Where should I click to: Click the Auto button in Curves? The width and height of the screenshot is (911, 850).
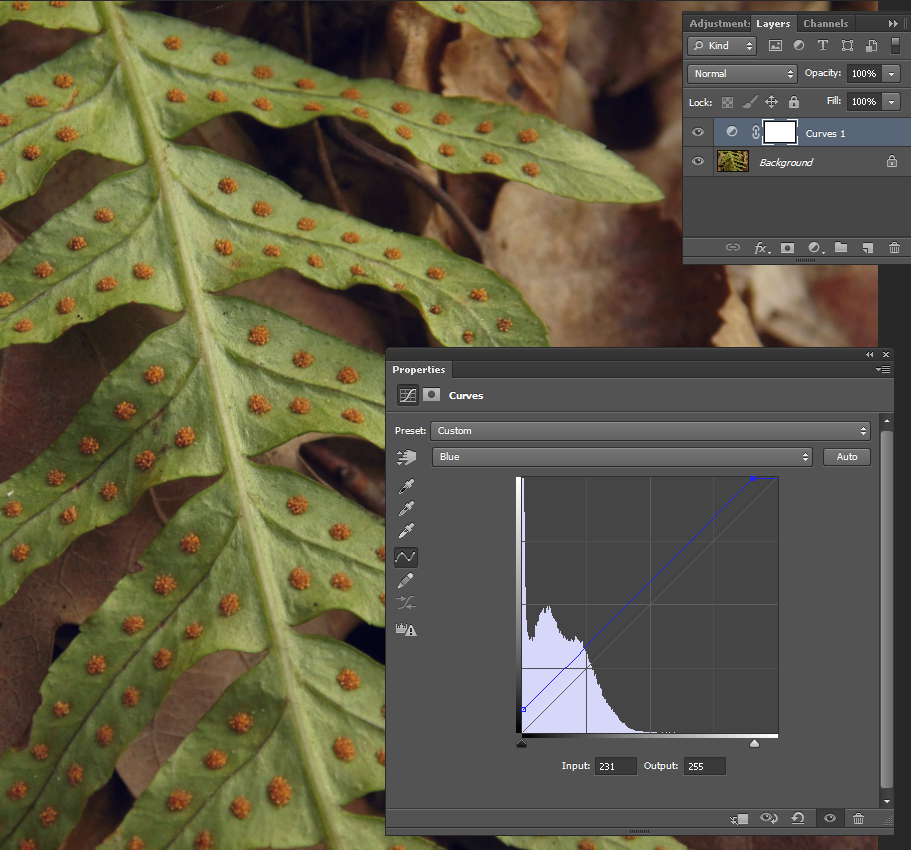[847, 457]
